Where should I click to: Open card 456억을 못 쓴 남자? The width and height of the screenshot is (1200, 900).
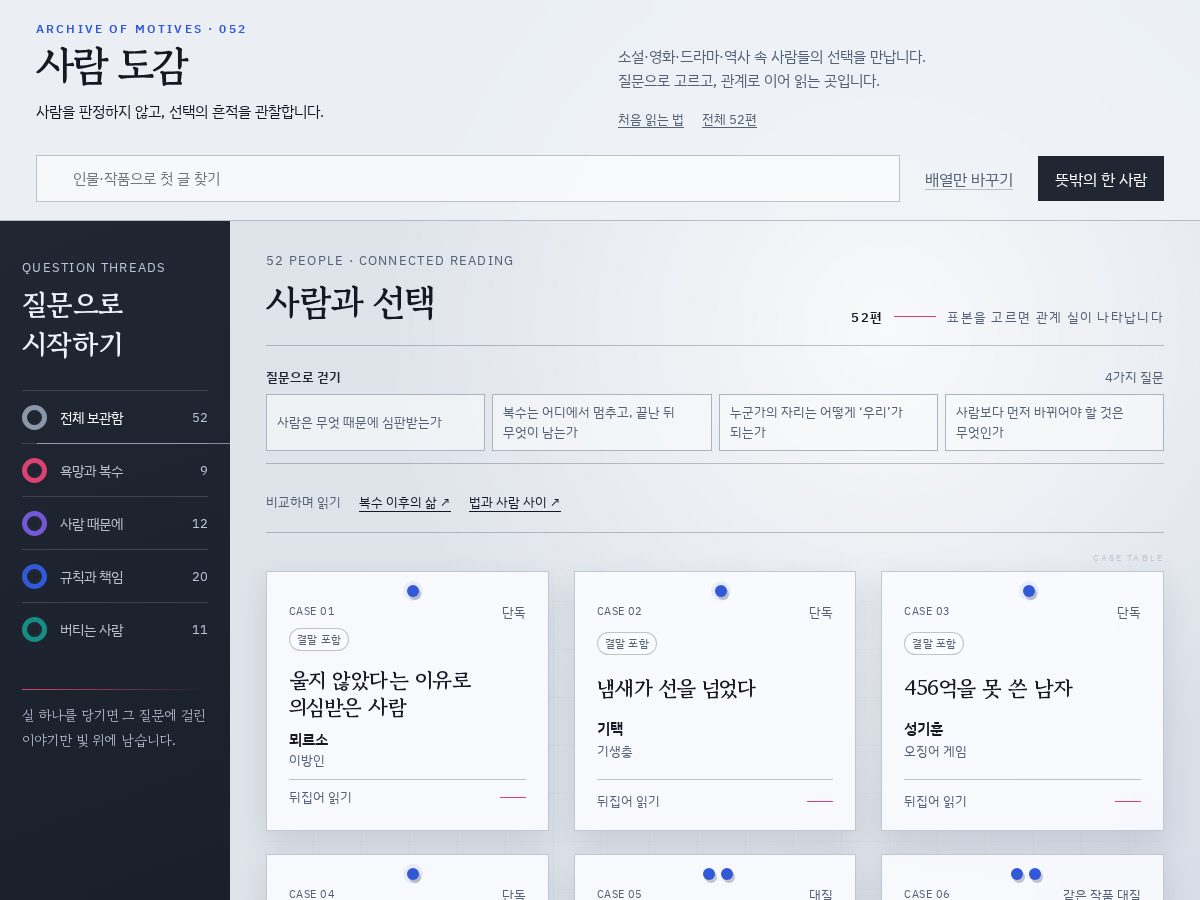click(x=1022, y=701)
